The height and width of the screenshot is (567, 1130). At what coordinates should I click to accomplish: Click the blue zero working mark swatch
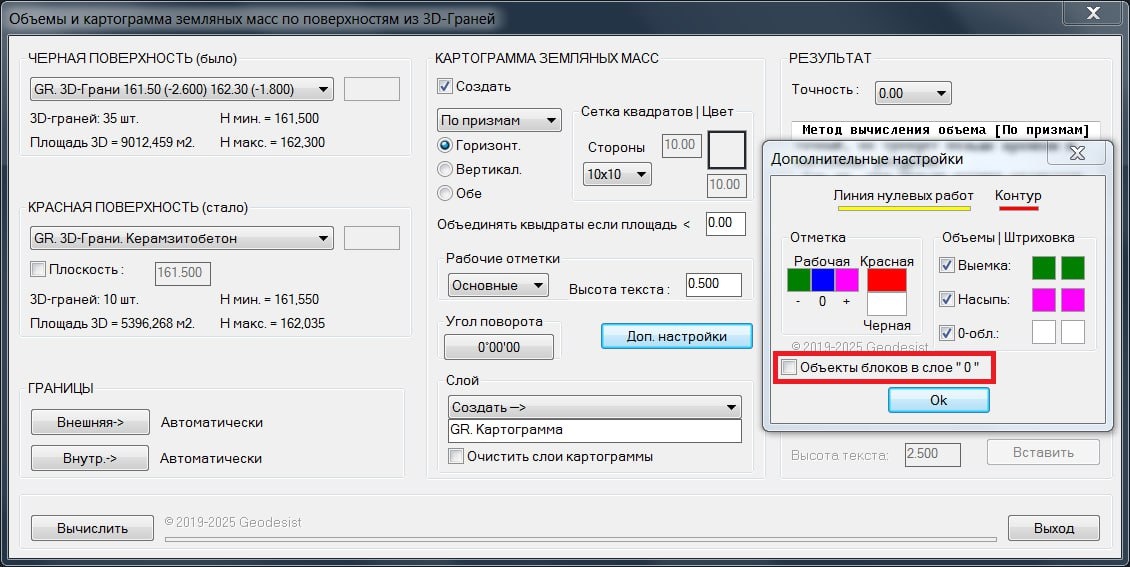click(822, 280)
